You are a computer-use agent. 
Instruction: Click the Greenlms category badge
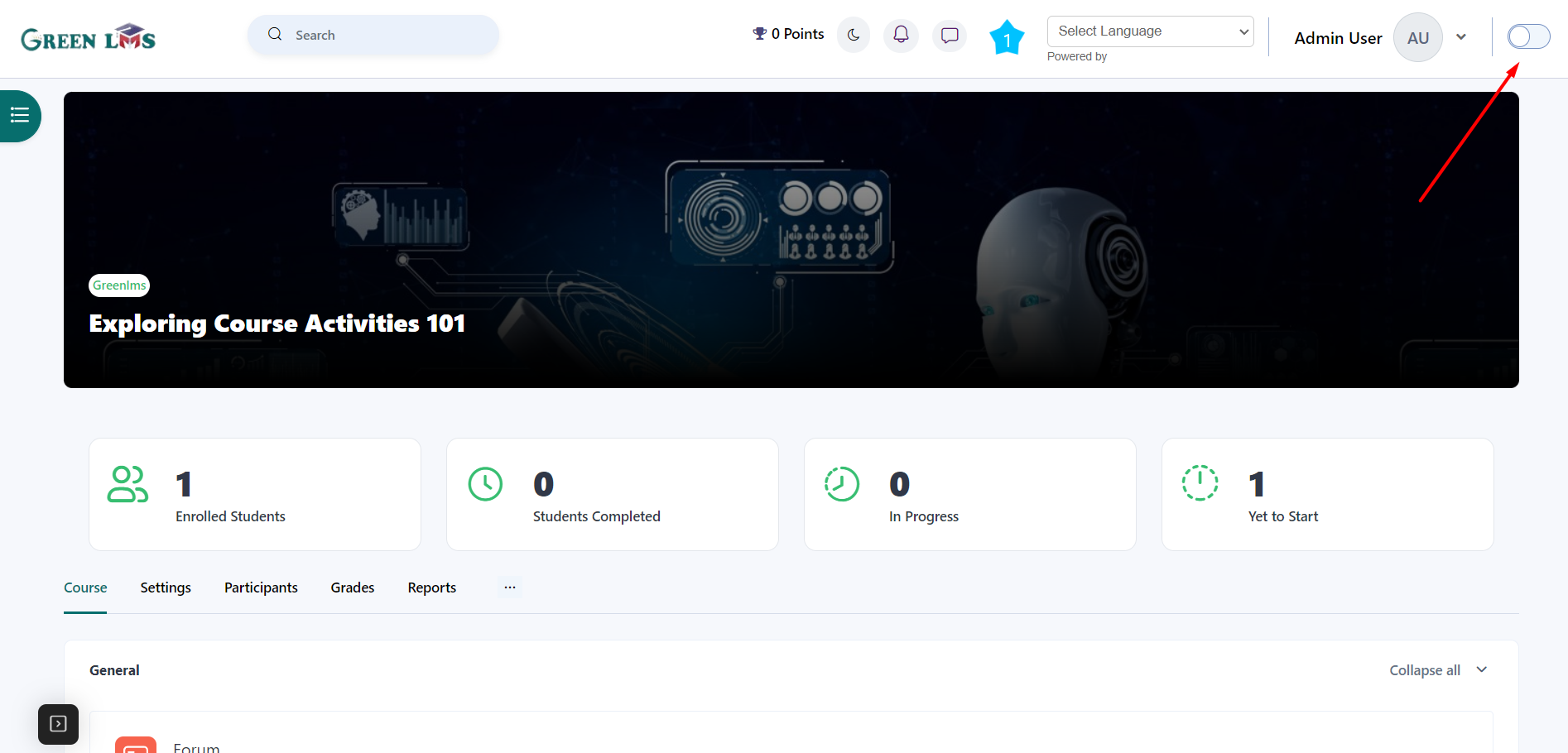click(x=119, y=285)
